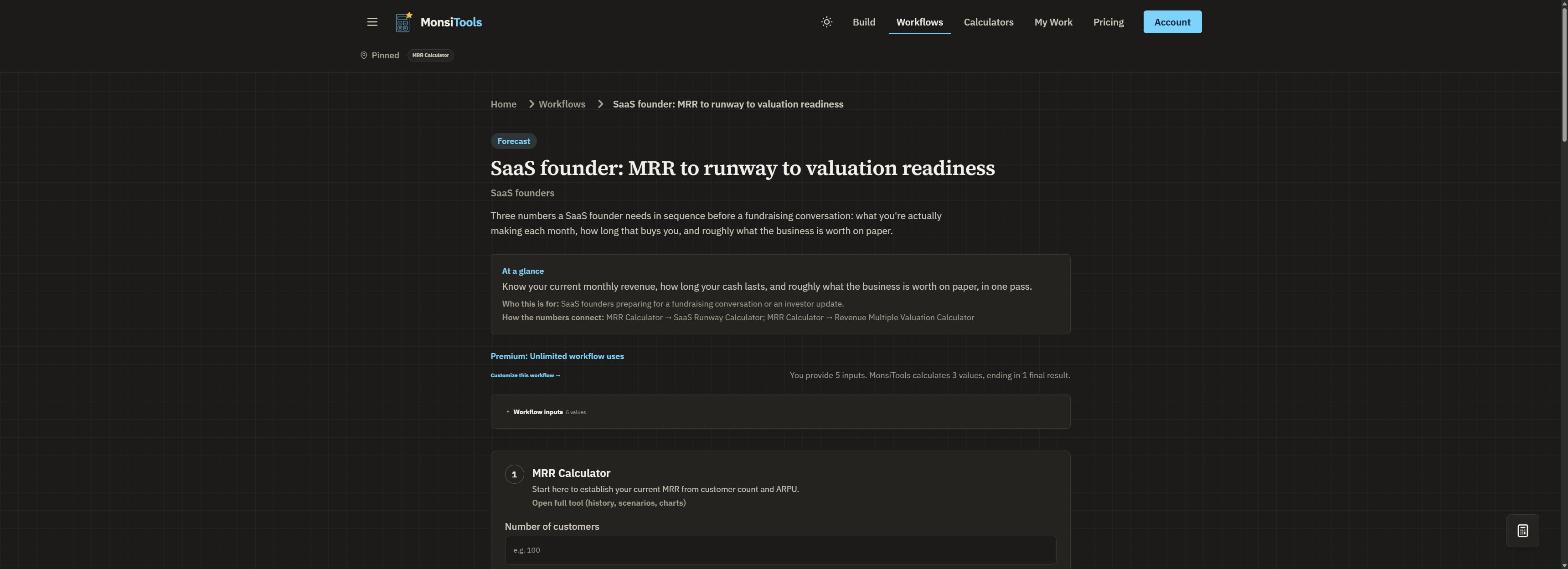Navigate to Workflows breadcrumb
The height and width of the screenshot is (569, 1568).
click(x=562, y=104)
